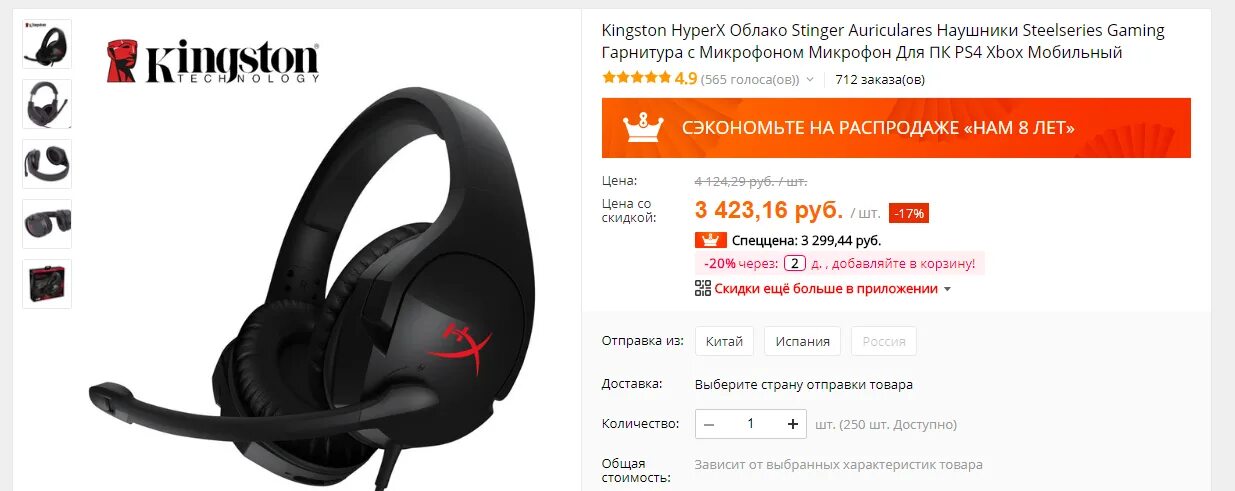Viewport: 1235px width, 491px height.
Task: Open the 712 заказа(ов) orders link
Action: [880, 79]
